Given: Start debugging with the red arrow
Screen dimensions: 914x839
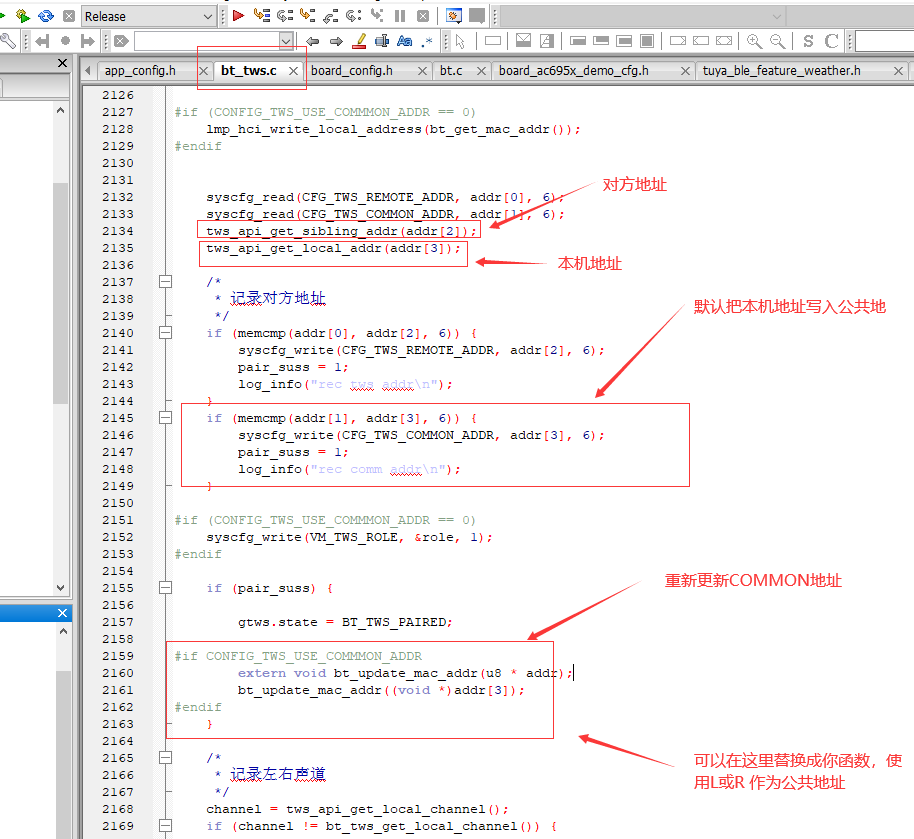Looking at the screenshot, I should [x=238, y=16].
